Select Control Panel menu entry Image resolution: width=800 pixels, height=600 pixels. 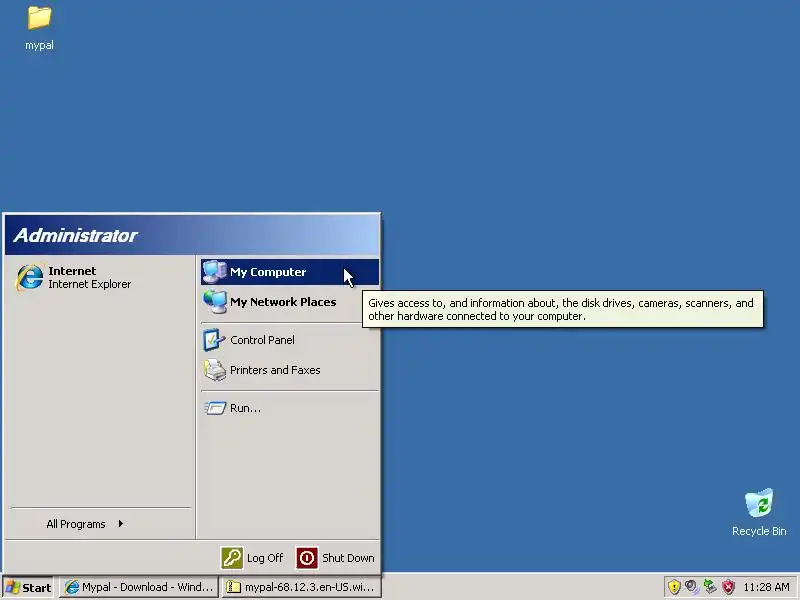pyautogui.click(x=290, y=340)
